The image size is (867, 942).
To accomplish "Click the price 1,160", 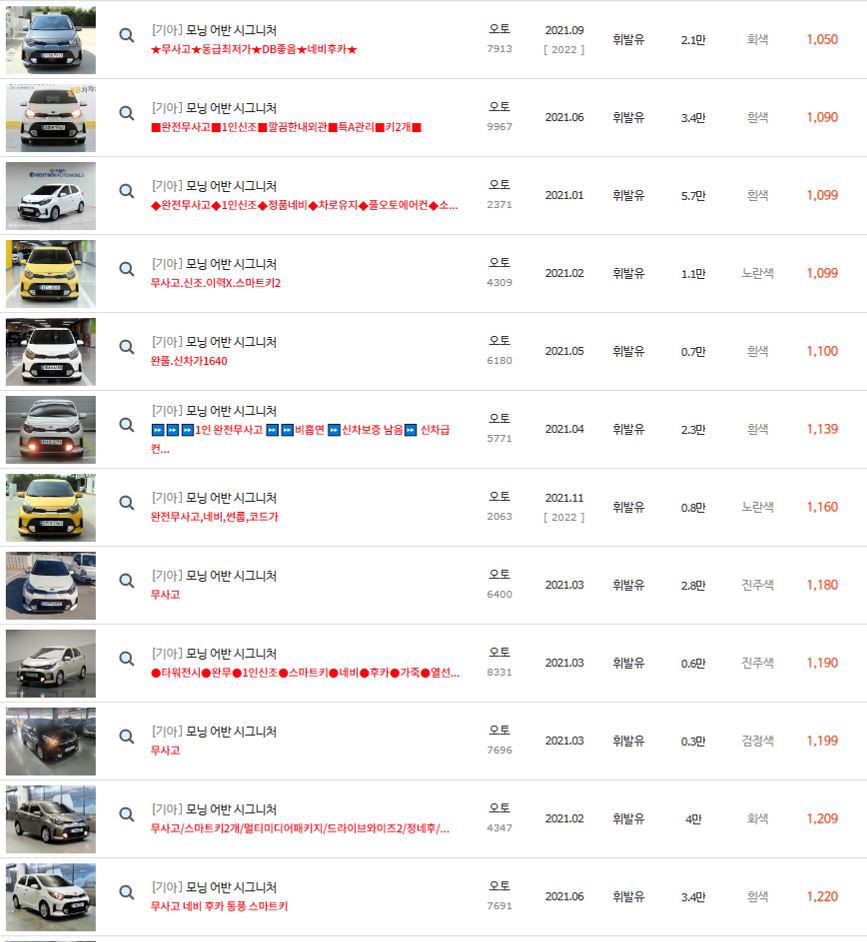I will pos(822,507).
